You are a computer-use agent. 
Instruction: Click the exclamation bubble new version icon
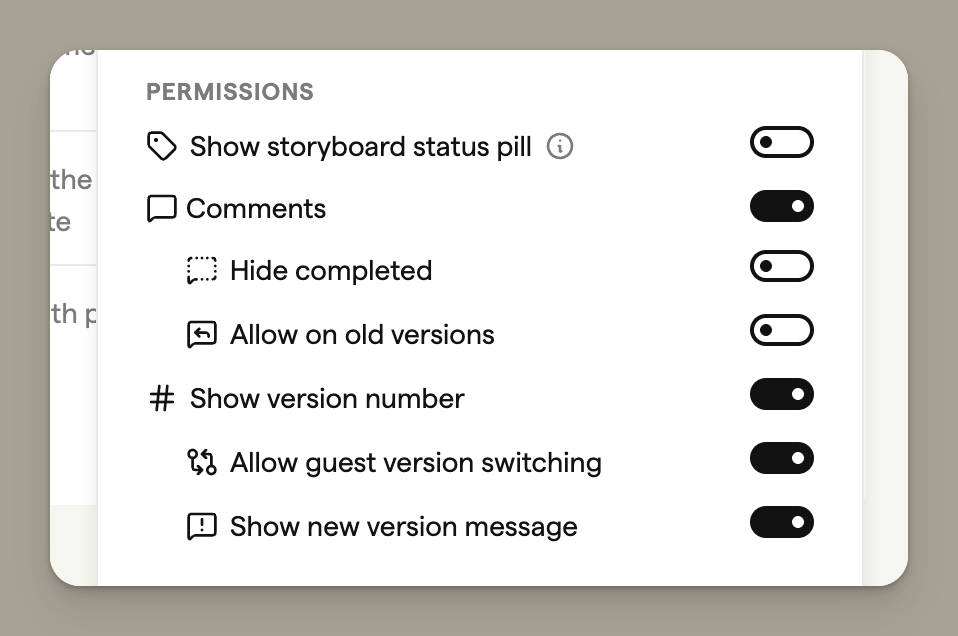(202, 527)
